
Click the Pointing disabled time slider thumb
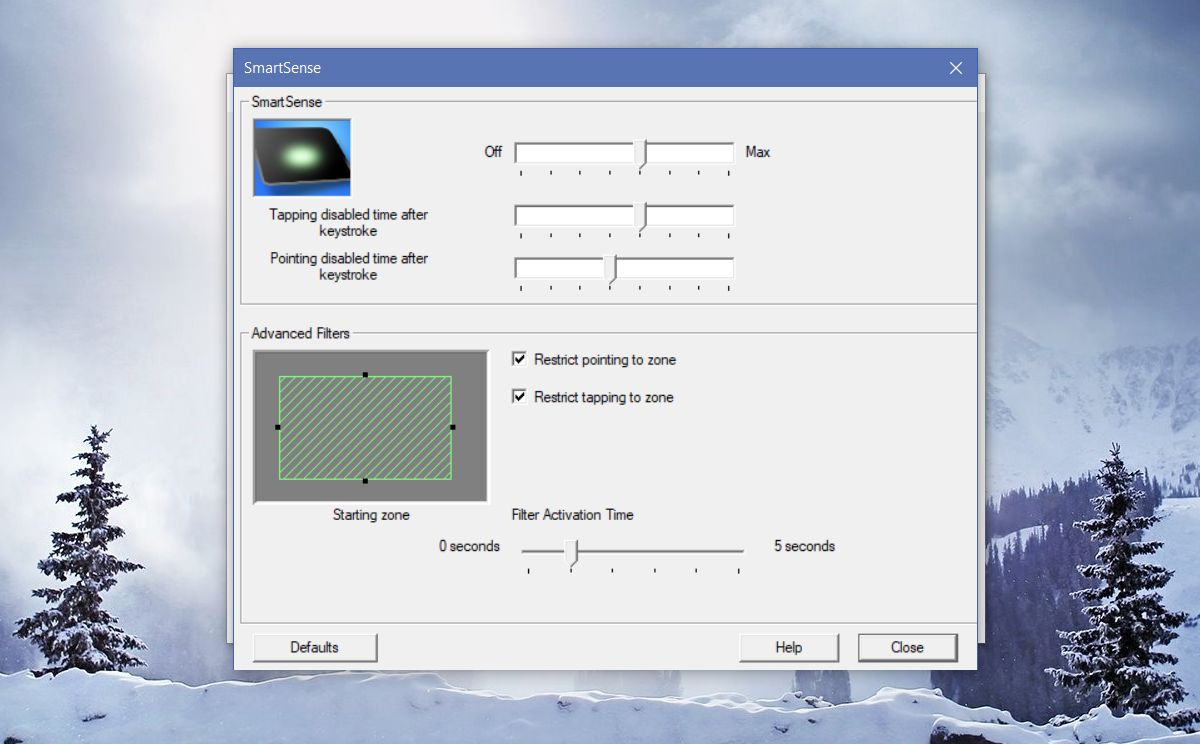click(612, 269)
